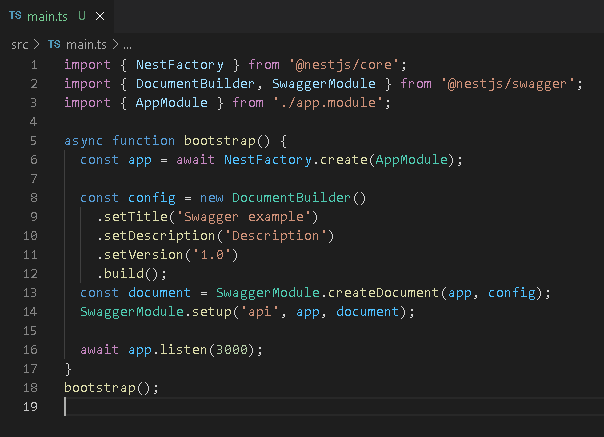Click 'DocumentBuilder' in import on line 2
The image size is (604, 437).
pyautogui.click(x=195, y=84)
